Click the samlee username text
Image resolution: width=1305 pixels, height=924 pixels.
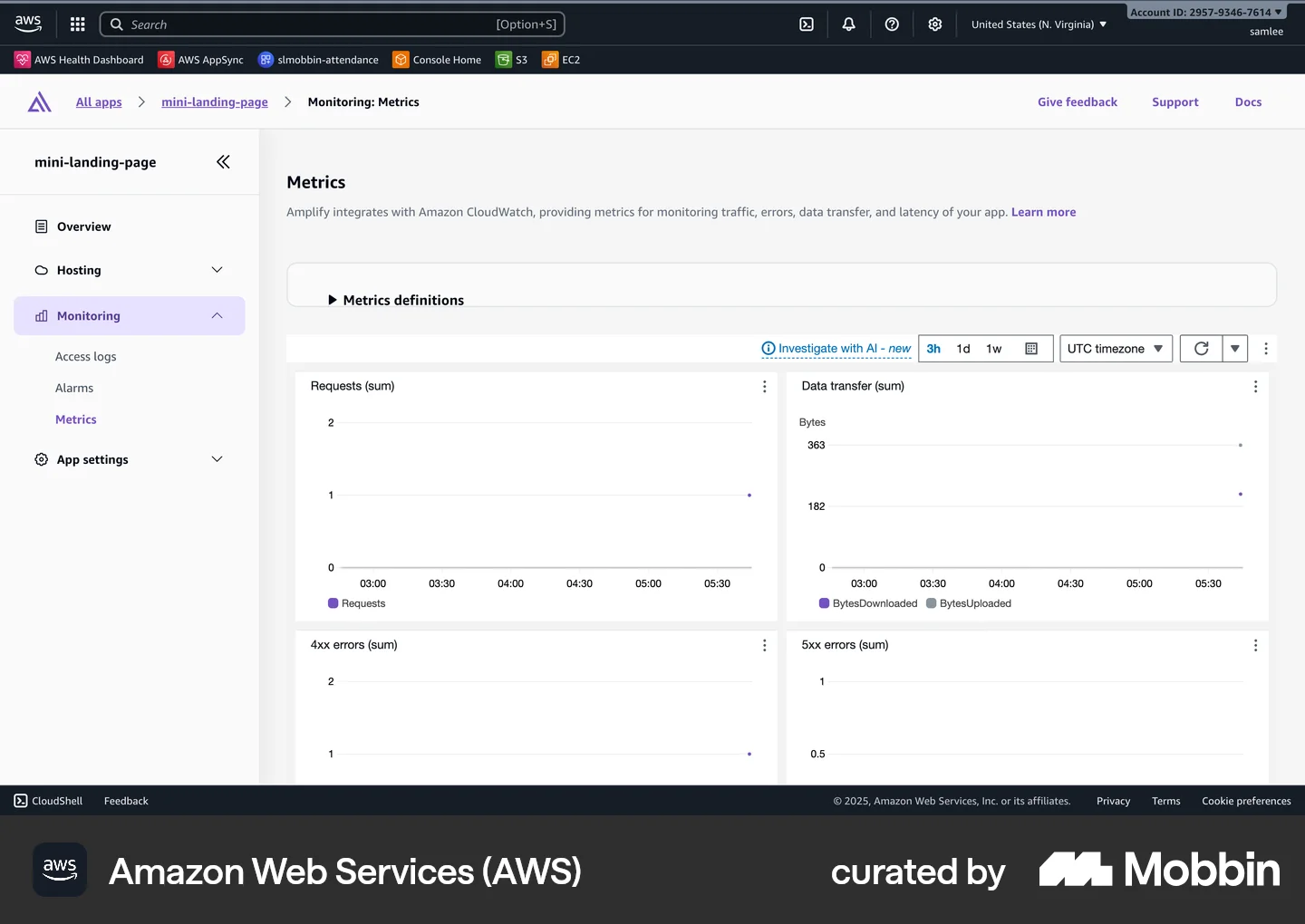pyautogui.click(x=1266, y=32)
